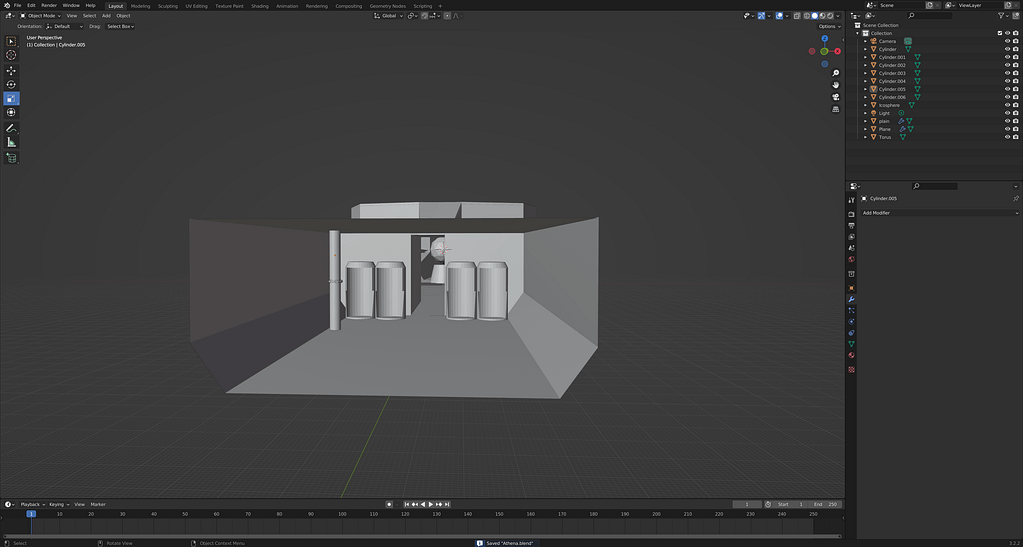The width and height of the screenshot is (1023, 547).
Task: Switch to the Sculpting workspace tab
Action: click(168, 6)
